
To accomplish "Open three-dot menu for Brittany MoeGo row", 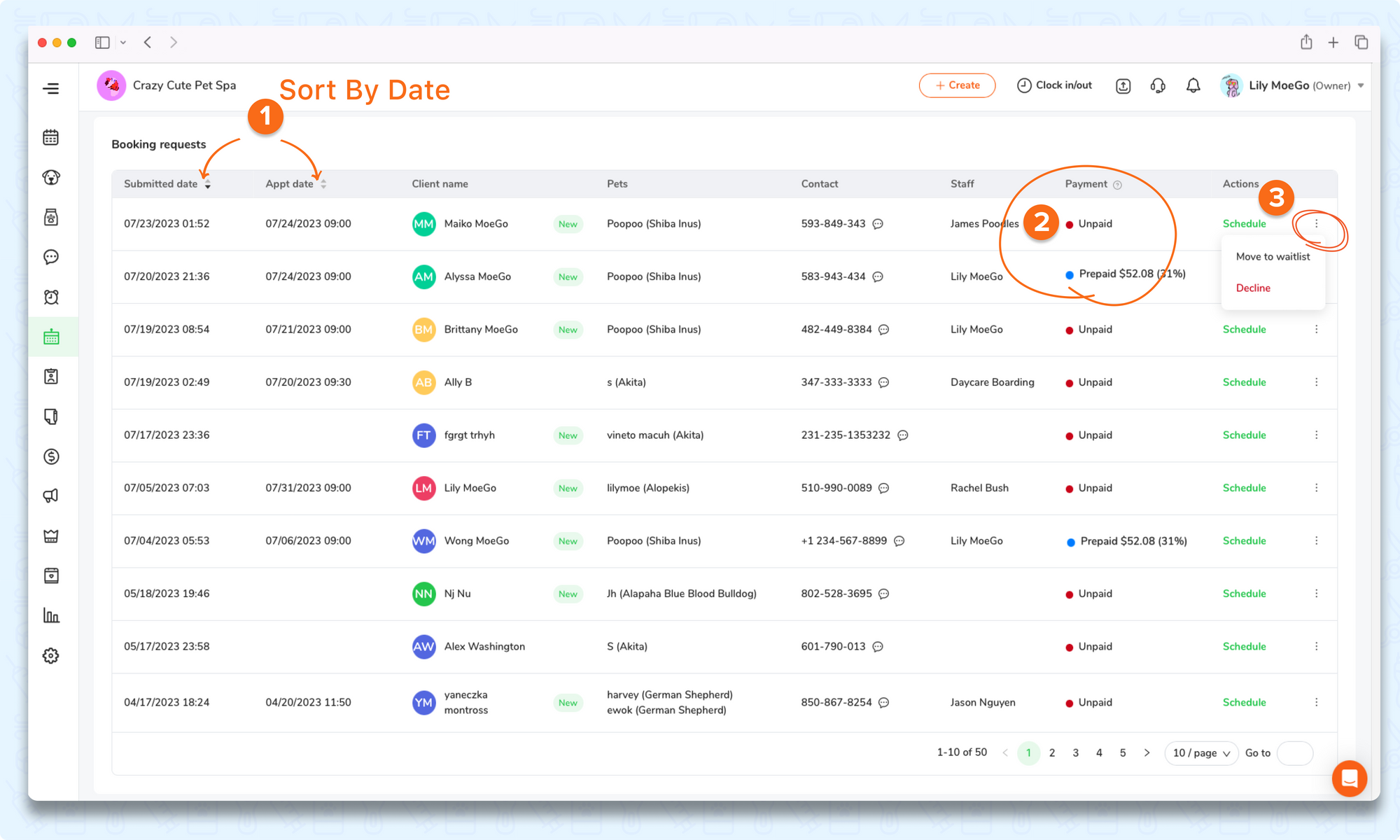I will coord(1316,329).
